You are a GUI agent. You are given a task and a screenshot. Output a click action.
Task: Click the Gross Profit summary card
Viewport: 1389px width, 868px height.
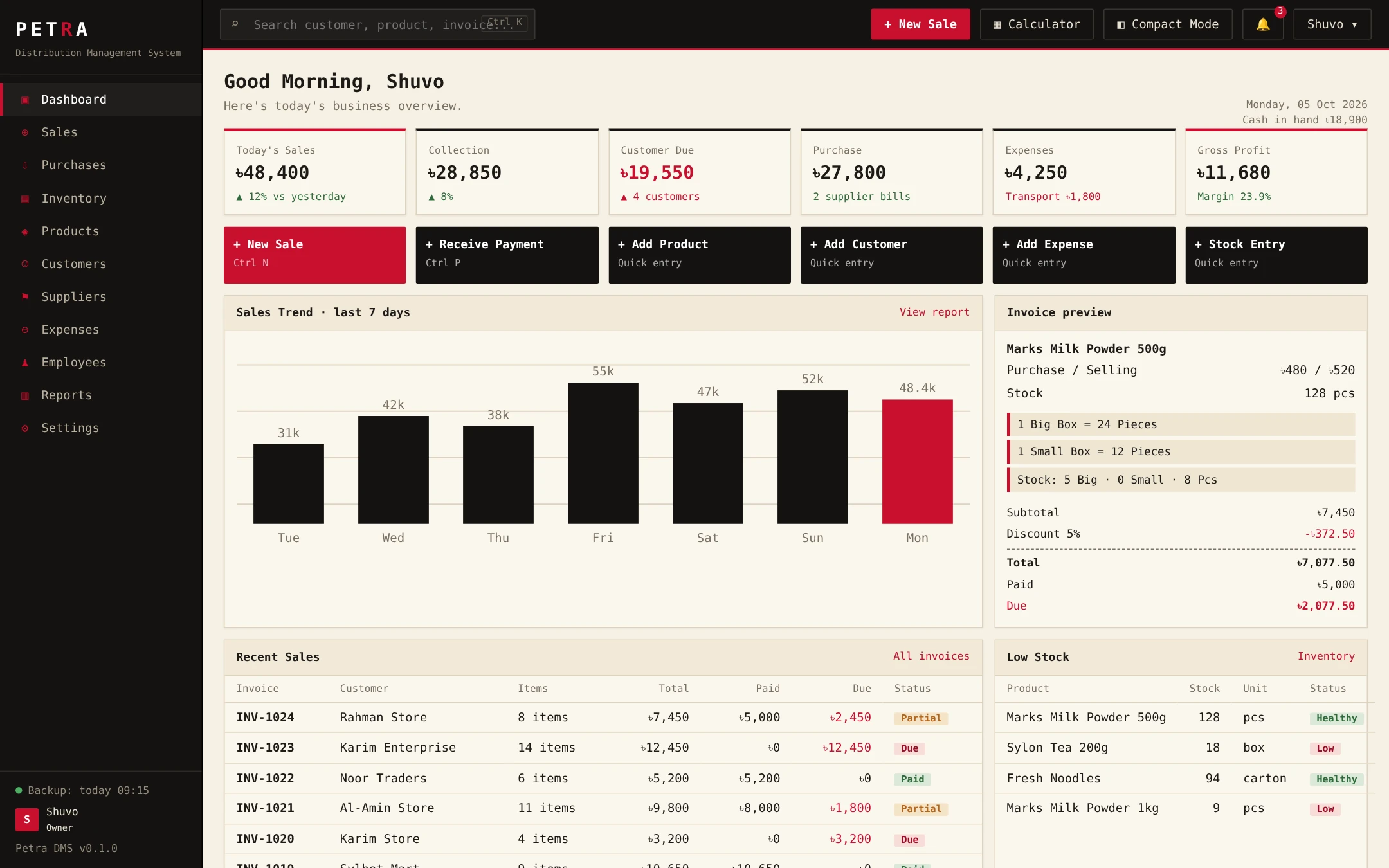(x=1276, y=172)
